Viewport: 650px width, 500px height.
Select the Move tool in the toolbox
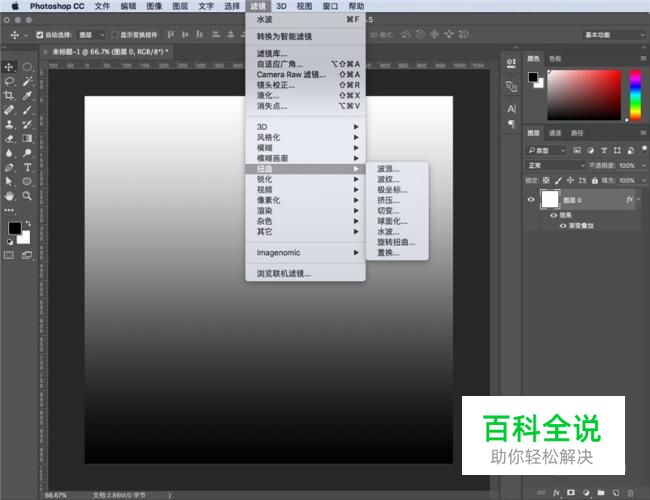pos(9,67)
